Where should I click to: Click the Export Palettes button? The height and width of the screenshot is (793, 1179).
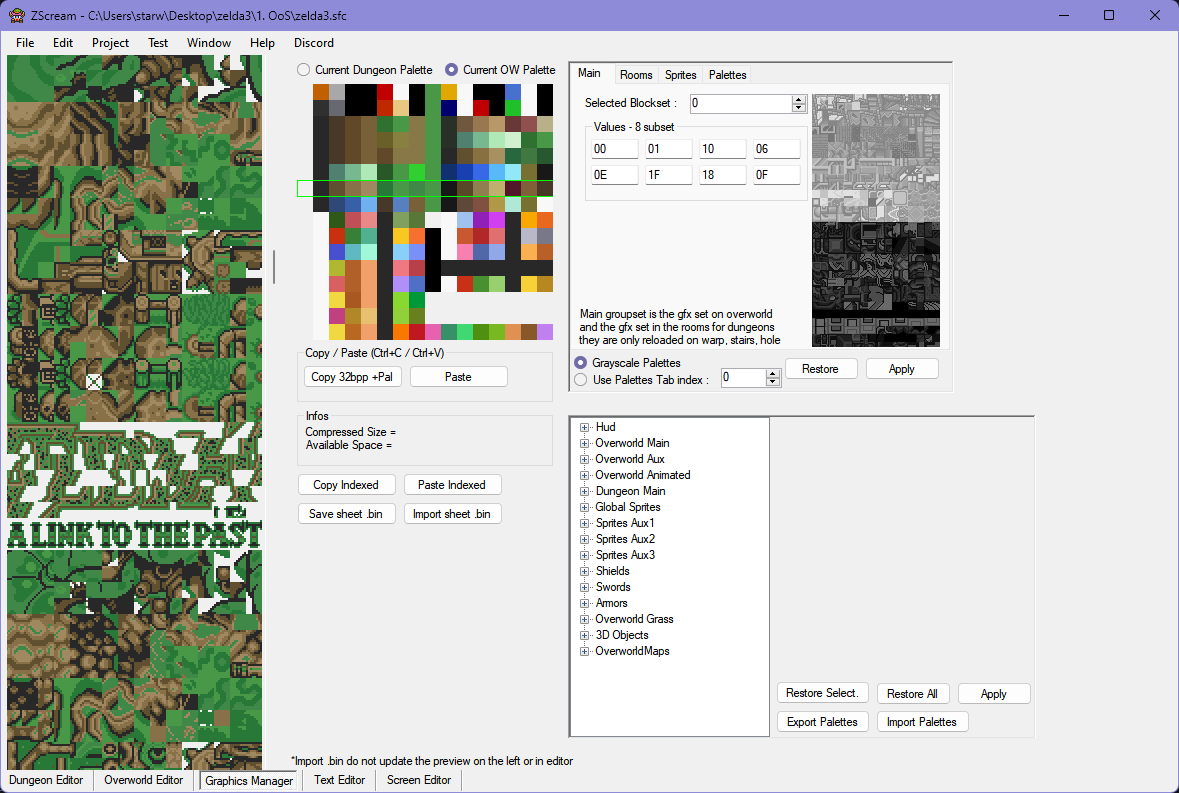click(823, 722)
